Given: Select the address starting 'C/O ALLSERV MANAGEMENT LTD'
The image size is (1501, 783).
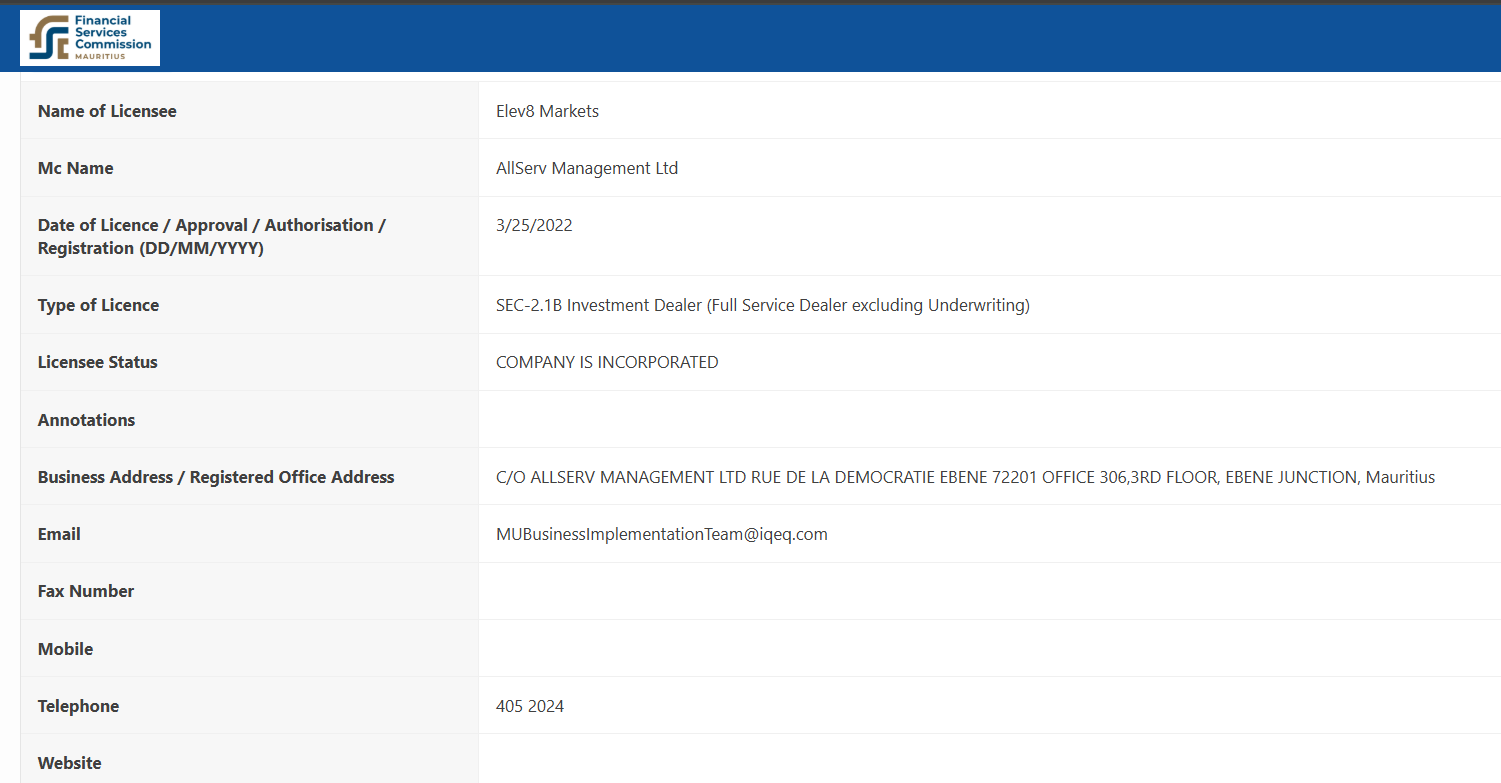Looking at the screenshot, I should [965, 477].
